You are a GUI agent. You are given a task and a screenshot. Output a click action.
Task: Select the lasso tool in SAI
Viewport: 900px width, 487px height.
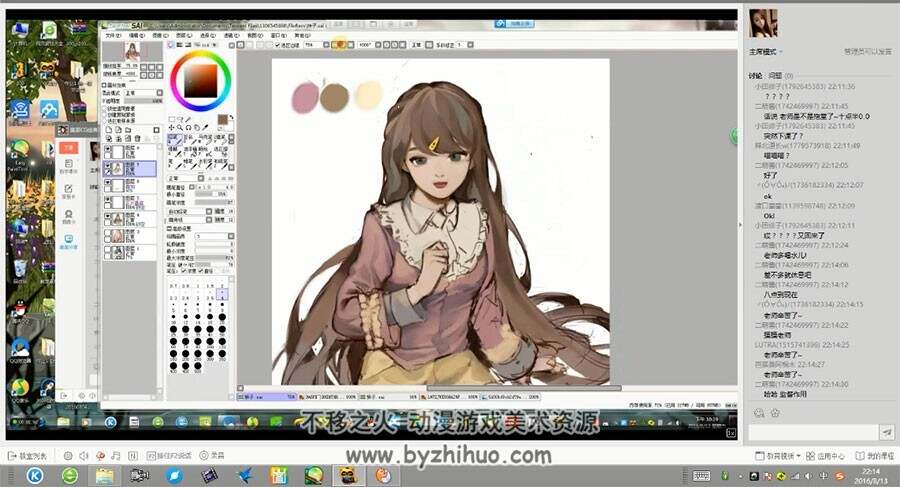point(180,119)
